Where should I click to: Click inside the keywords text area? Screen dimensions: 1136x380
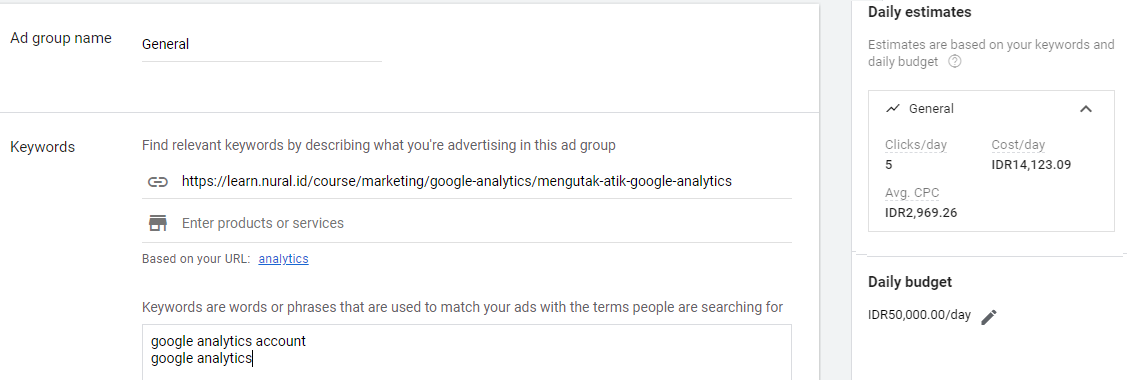[x=467, y=352]
